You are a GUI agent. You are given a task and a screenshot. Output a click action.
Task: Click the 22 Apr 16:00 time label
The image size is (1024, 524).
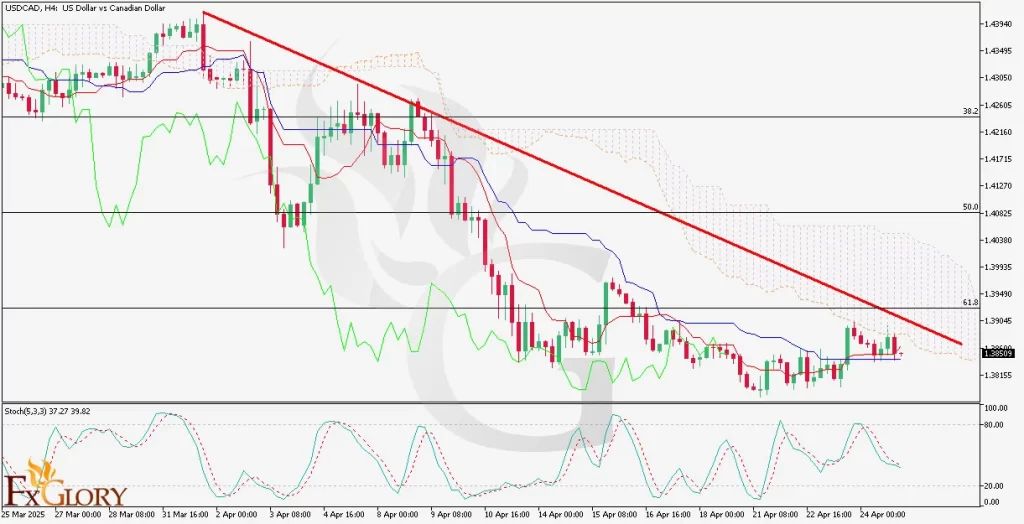(x=829, y=514)
